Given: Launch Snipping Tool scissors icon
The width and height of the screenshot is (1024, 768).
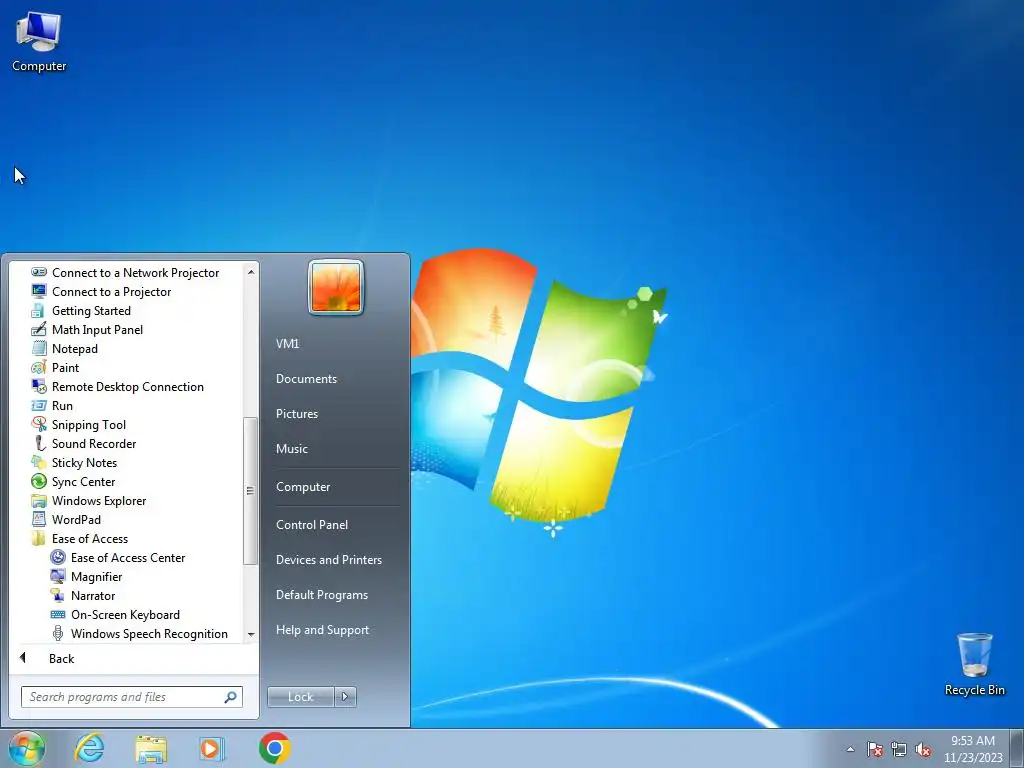Looking at the screenshot, I should point(39,424).
